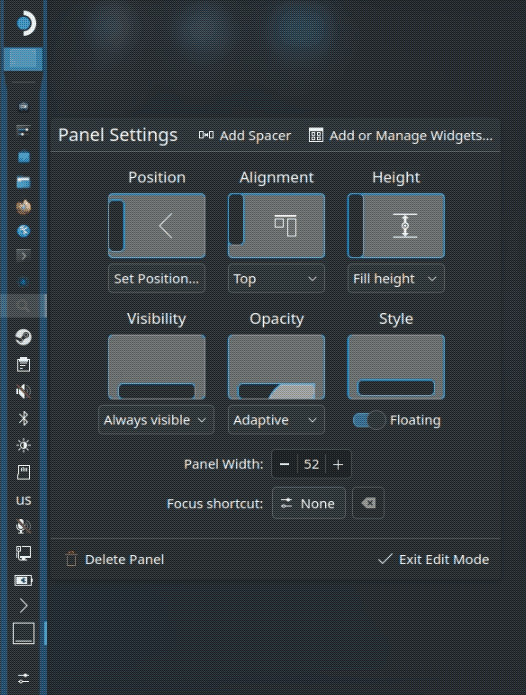The image size is (526, 695).
Task: Click the Steam icon in the panel
Action: 23,337
